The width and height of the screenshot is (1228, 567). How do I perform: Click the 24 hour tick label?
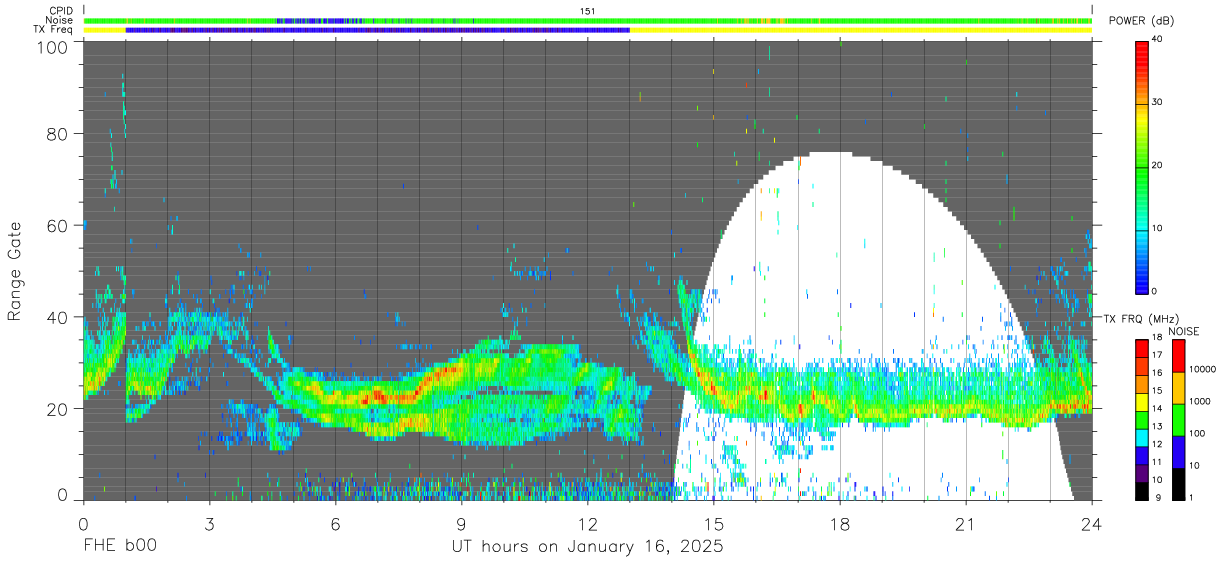[1092, 524]
